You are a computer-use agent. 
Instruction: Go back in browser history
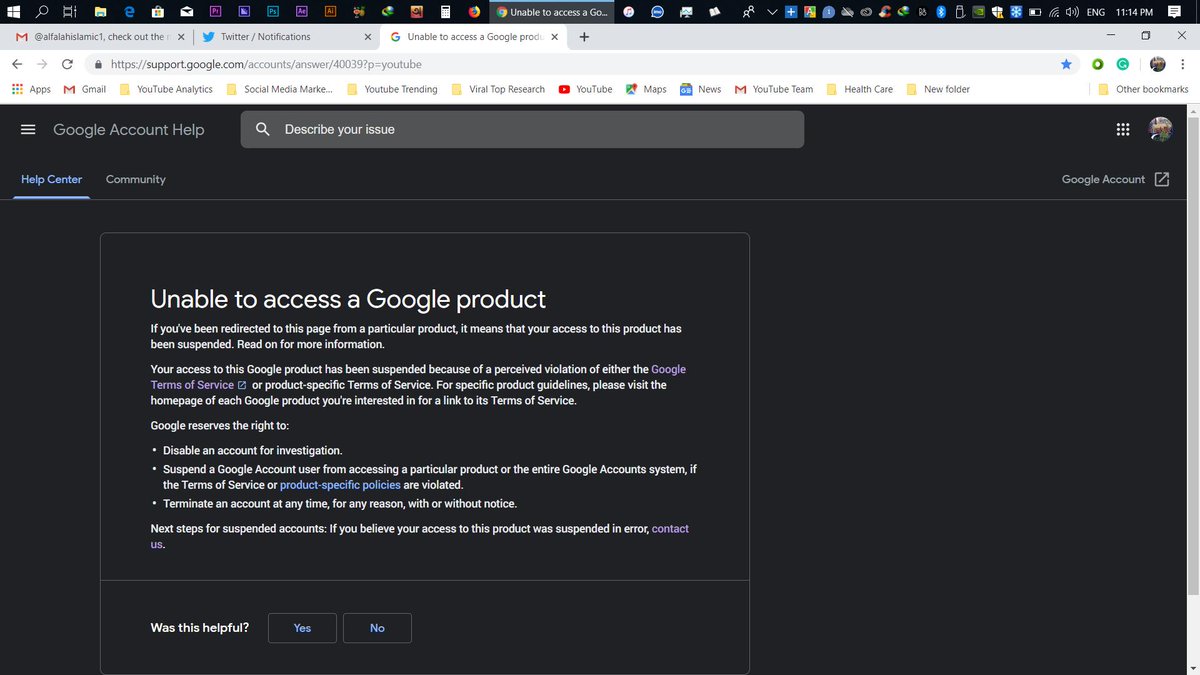[x=17, y=64]
